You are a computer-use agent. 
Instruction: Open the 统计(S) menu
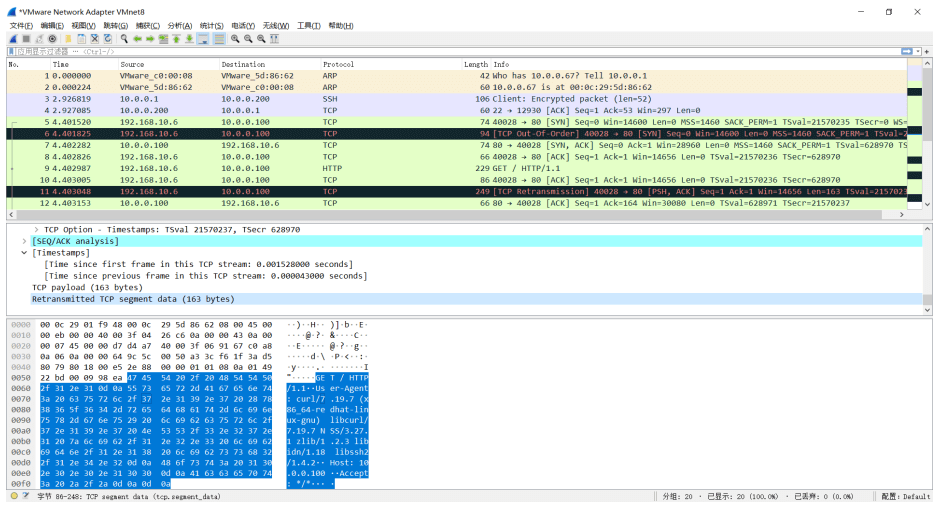[x=211, y=26]
